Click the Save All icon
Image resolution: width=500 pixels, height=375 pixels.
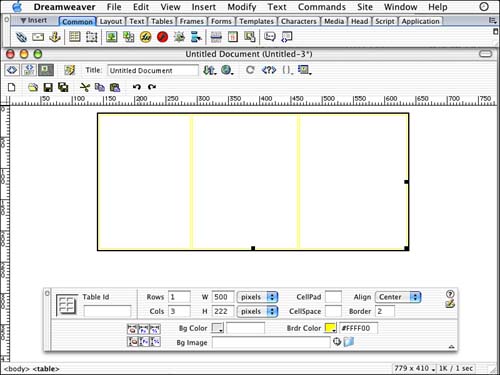tap(63, 87)
